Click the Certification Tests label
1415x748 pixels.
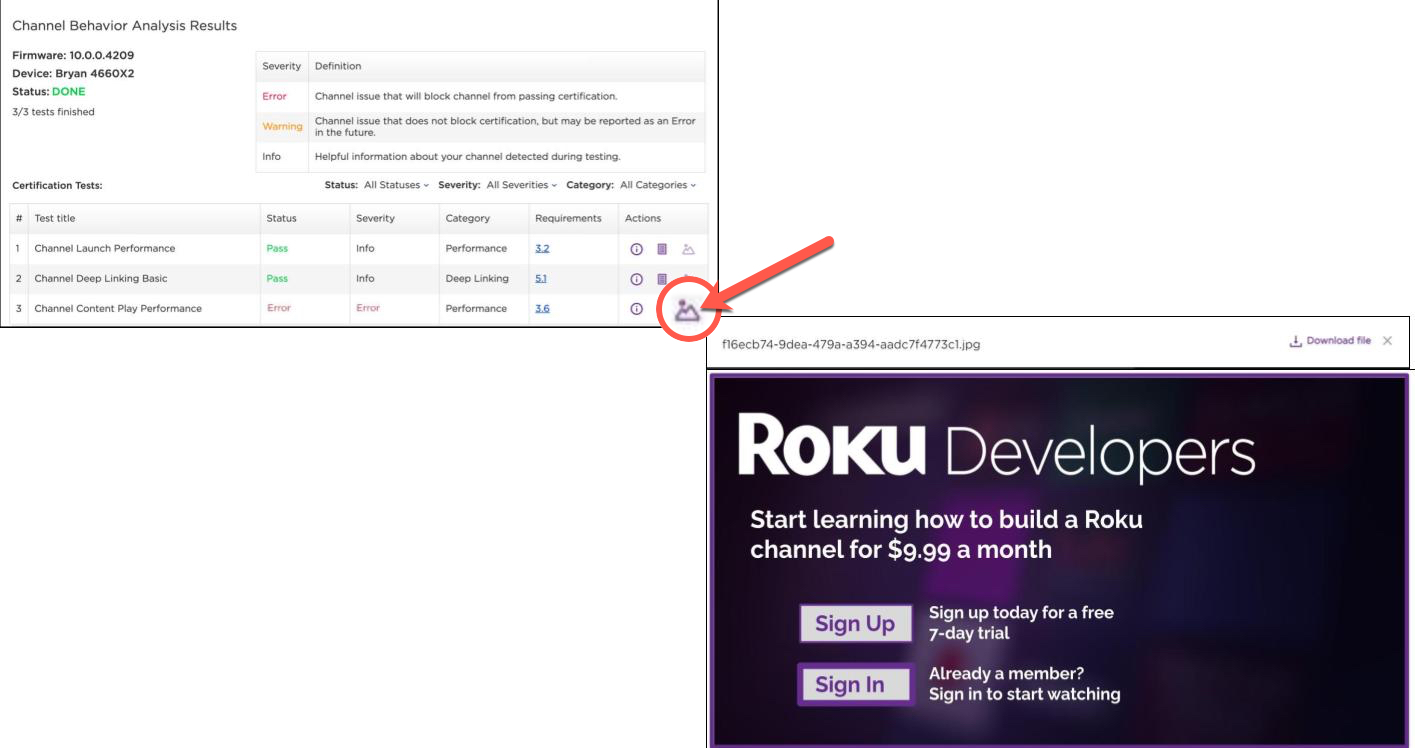tap(57, 185)
